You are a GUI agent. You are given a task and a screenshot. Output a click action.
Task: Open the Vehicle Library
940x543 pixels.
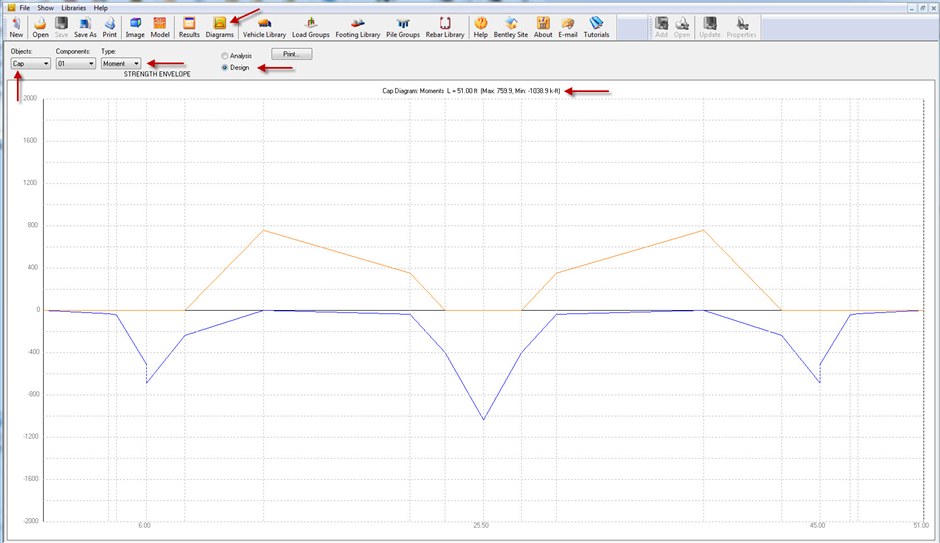[x=264, y=26]
